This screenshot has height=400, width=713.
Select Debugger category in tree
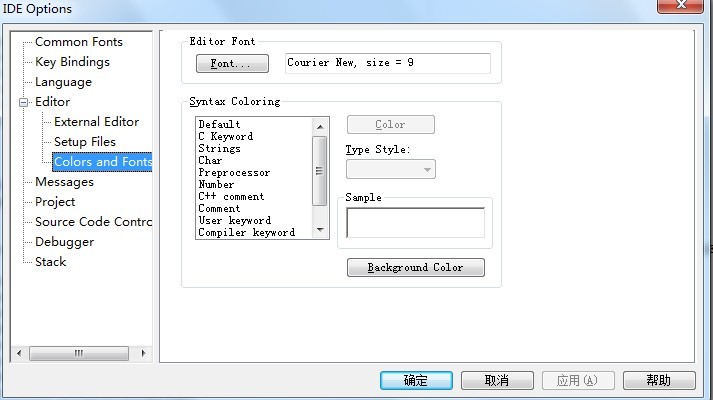click(64, 242)
